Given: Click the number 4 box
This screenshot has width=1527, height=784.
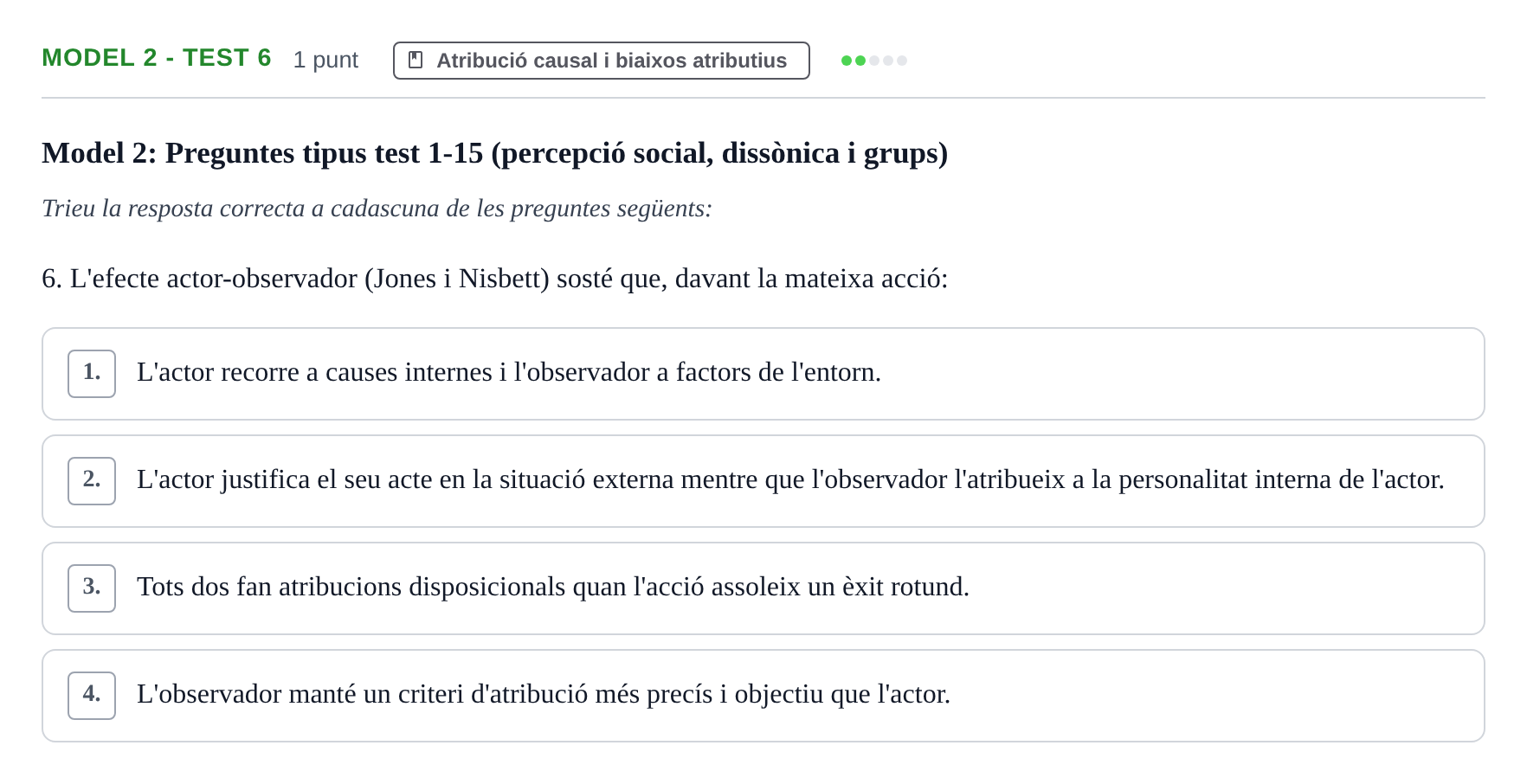Looking at the screenshot, I should coord(92,696).
